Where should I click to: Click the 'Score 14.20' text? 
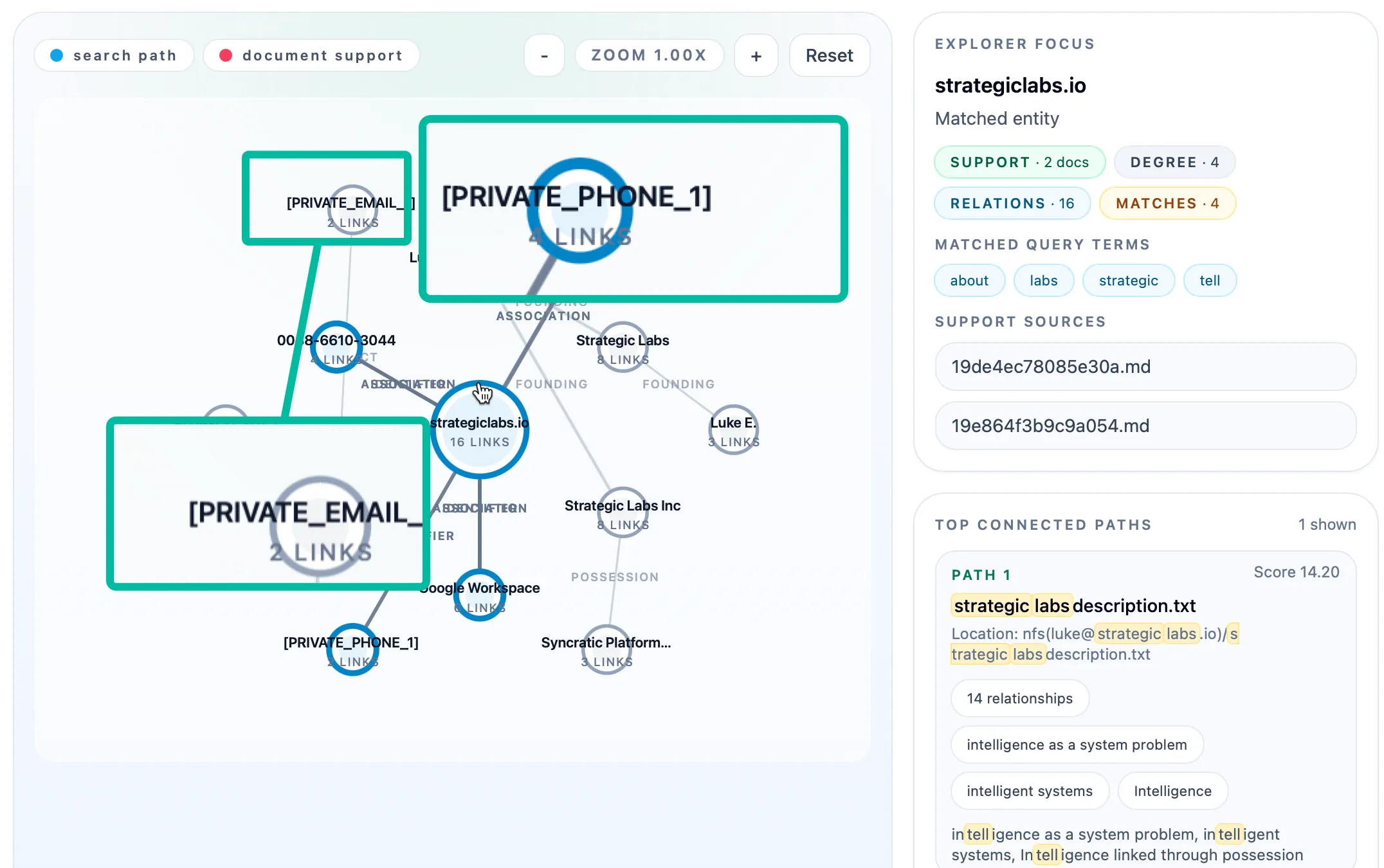[1296, 572]
